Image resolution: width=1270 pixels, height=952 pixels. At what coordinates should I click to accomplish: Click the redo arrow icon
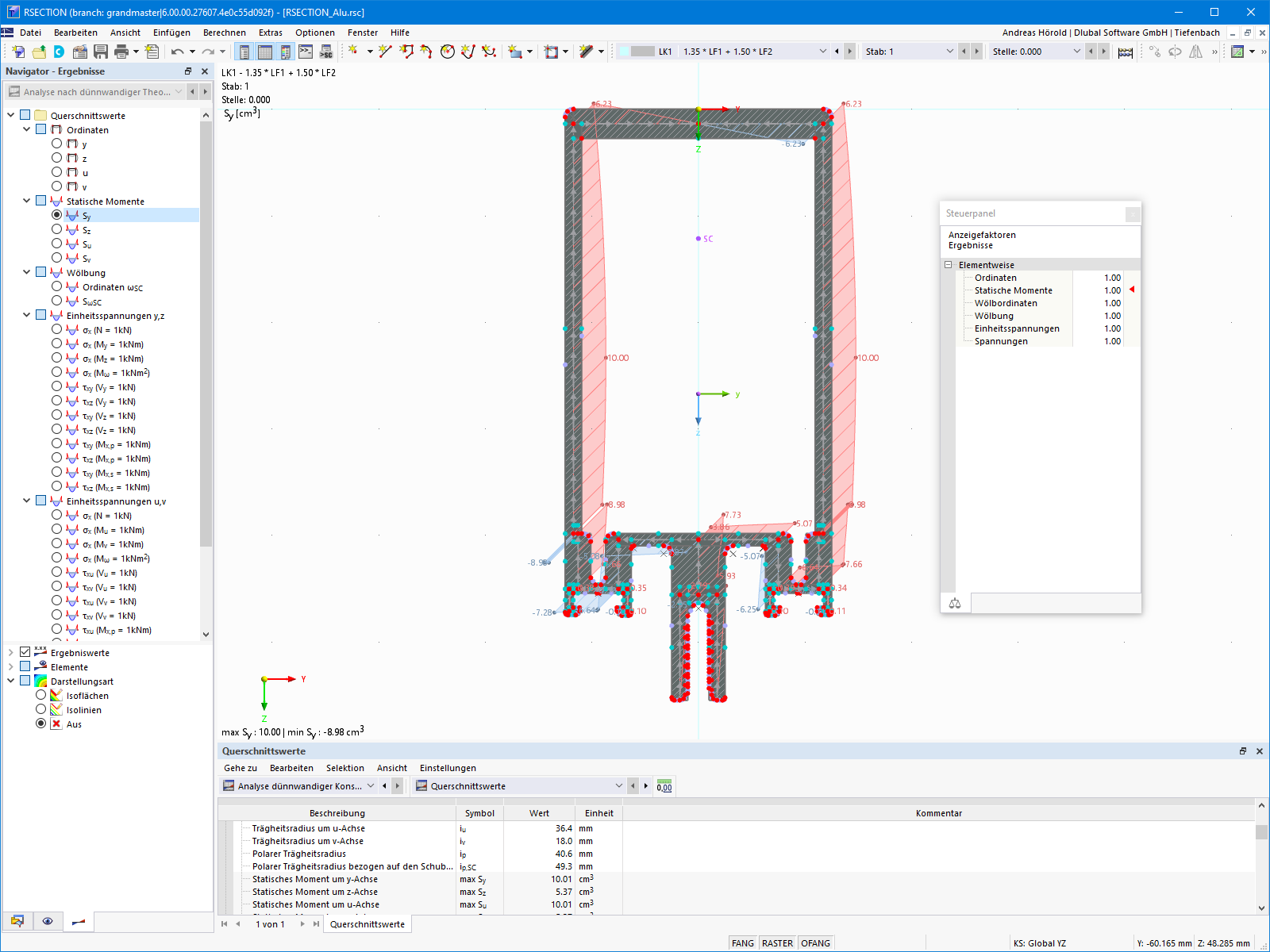[208, 52]
